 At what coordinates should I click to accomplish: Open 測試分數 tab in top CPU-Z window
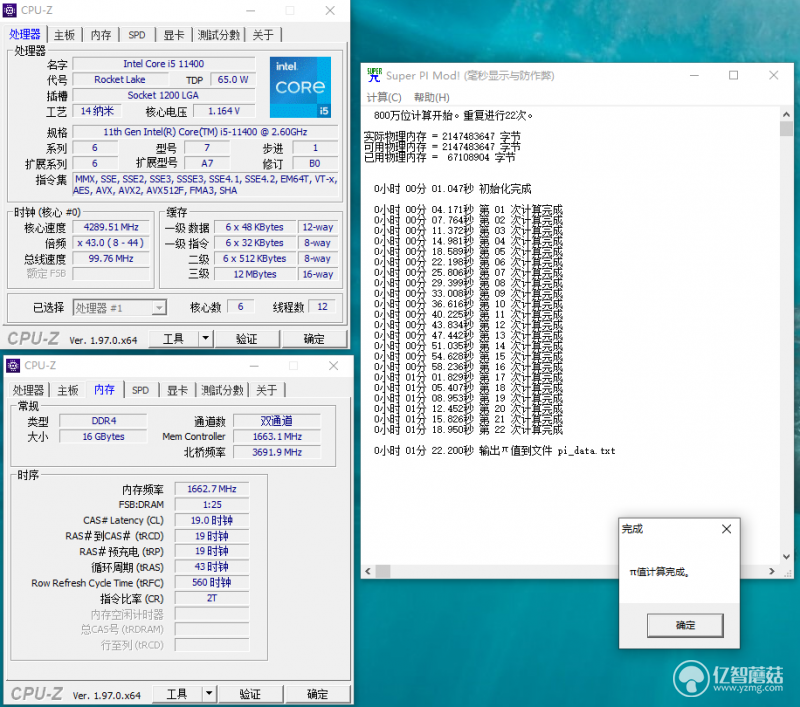(218, 35)
